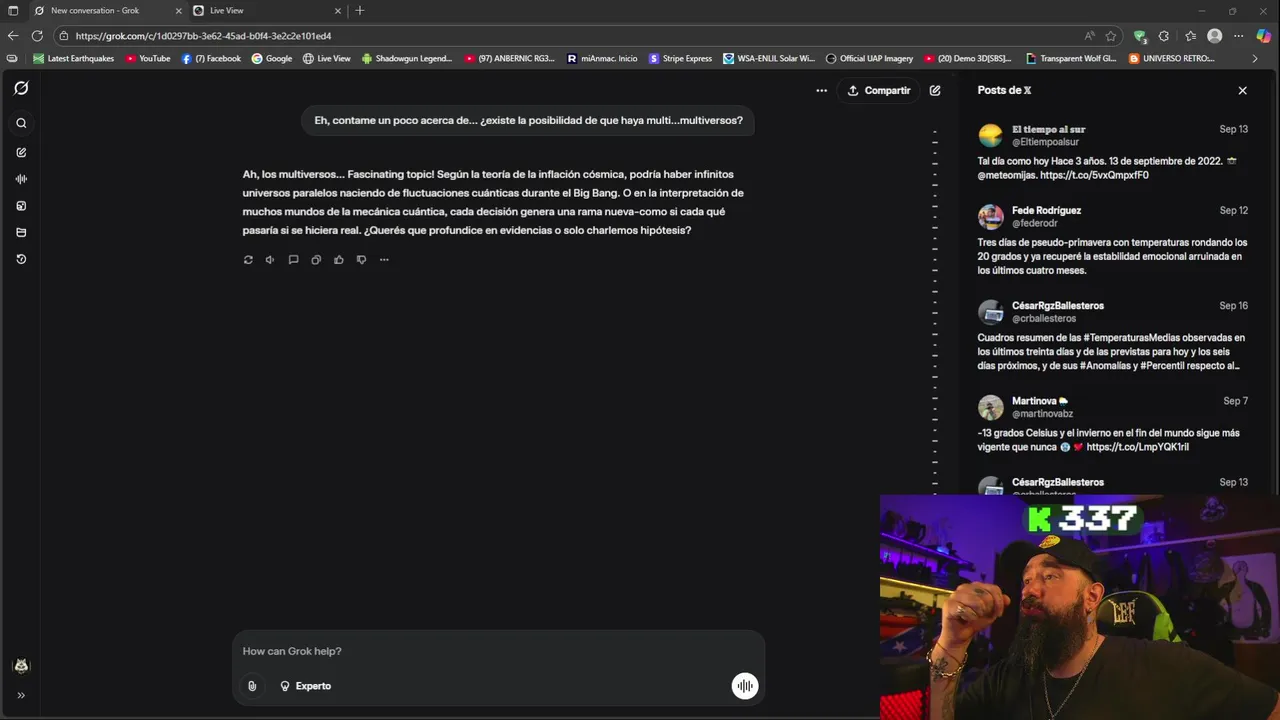Open browser settings and more menu
This screenshot has width=1280, height=720.
click(x=1239, y=36)
